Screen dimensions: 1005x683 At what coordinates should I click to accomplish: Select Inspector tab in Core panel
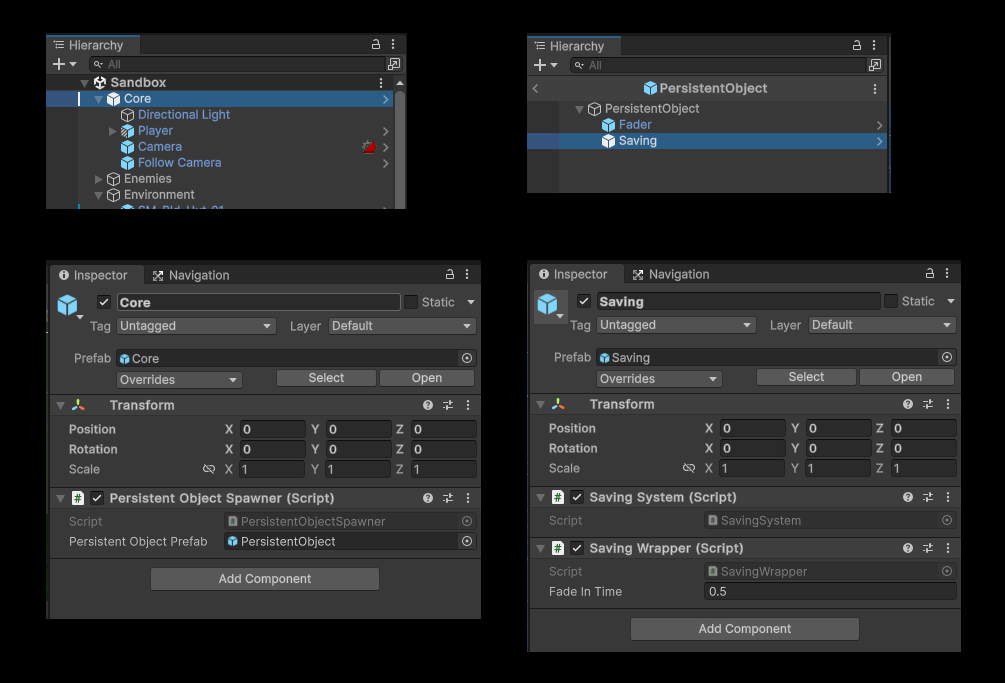tap(94, 276)
